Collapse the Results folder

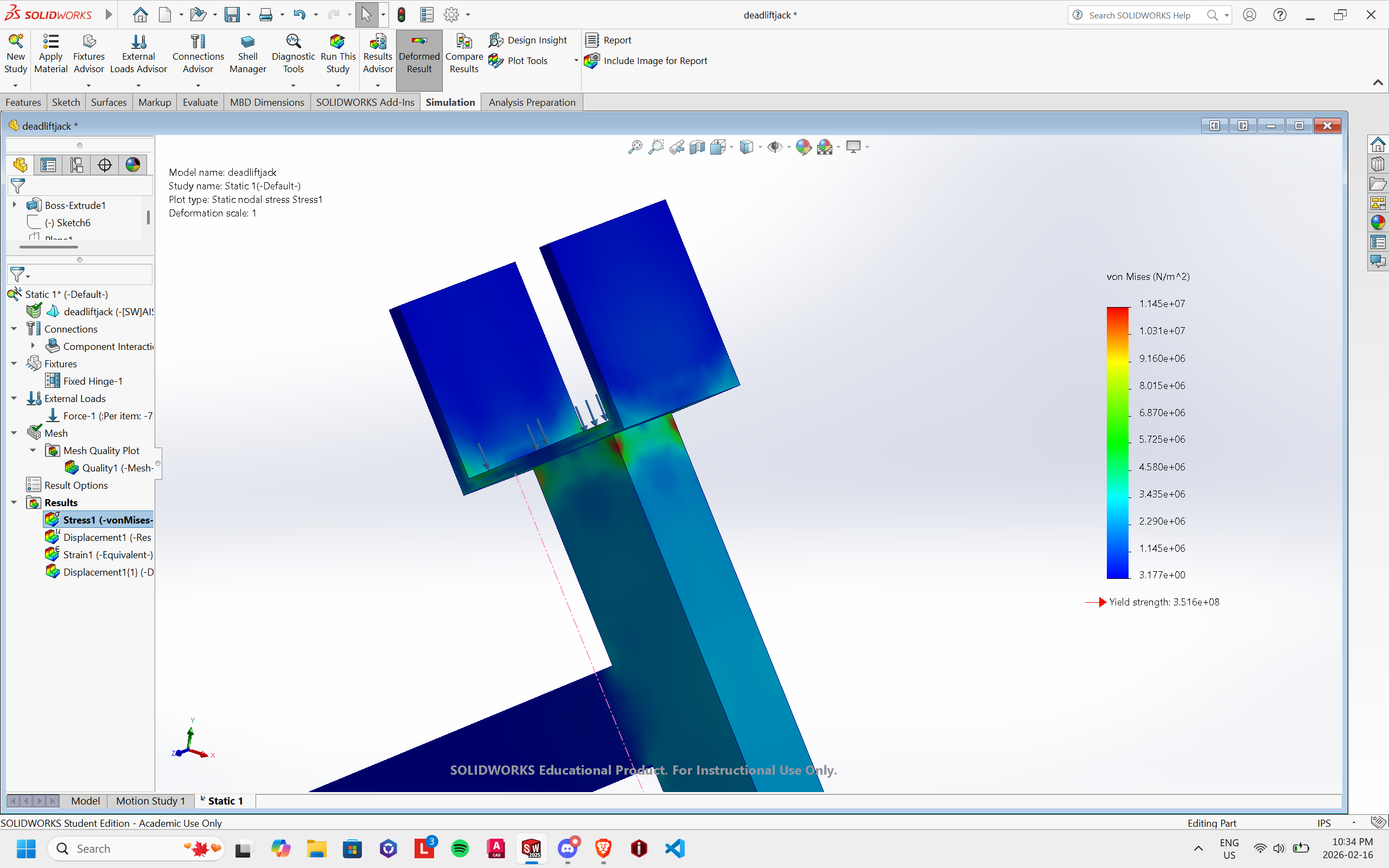14,502
